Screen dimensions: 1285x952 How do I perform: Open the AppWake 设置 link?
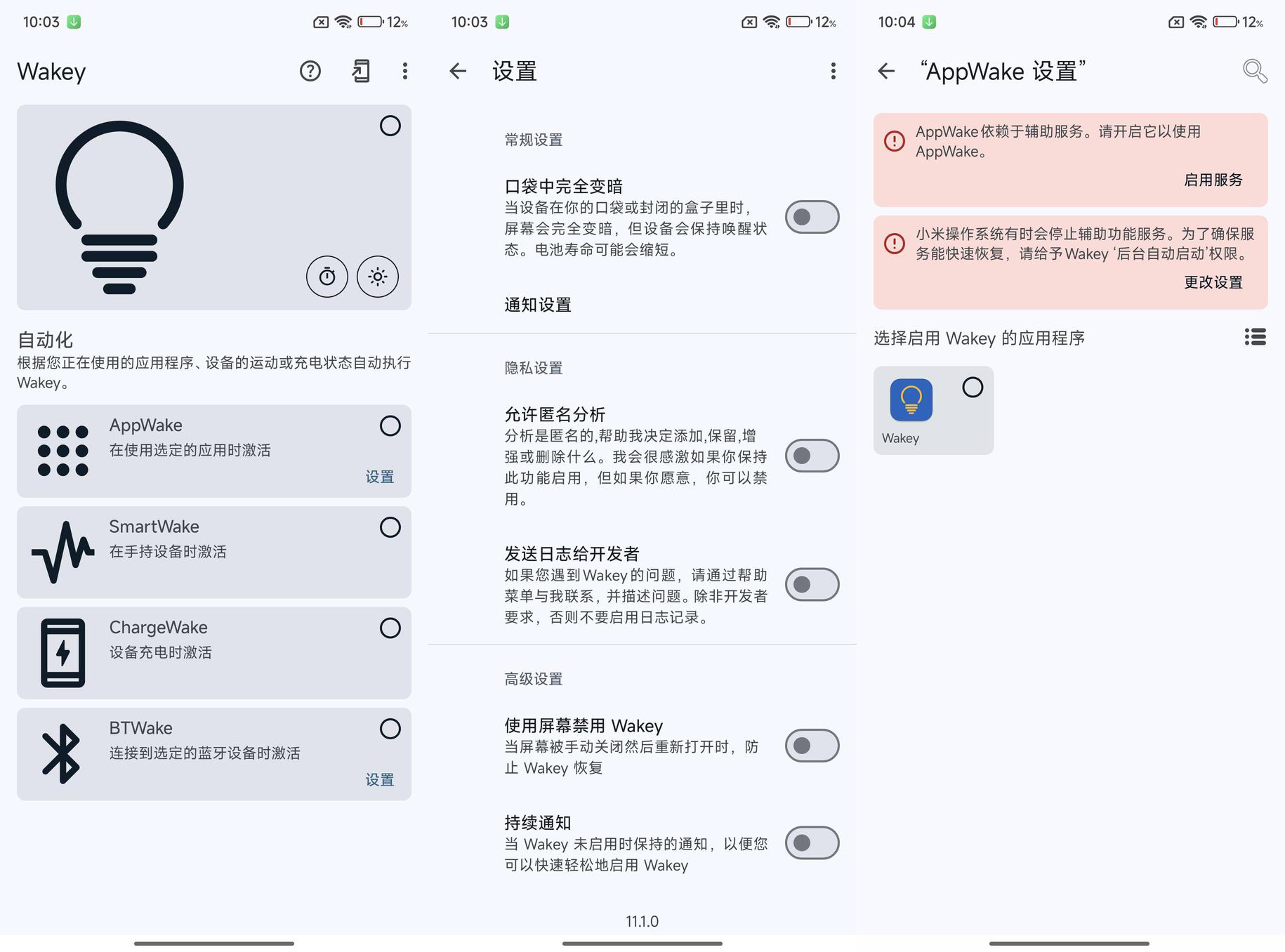379,477
